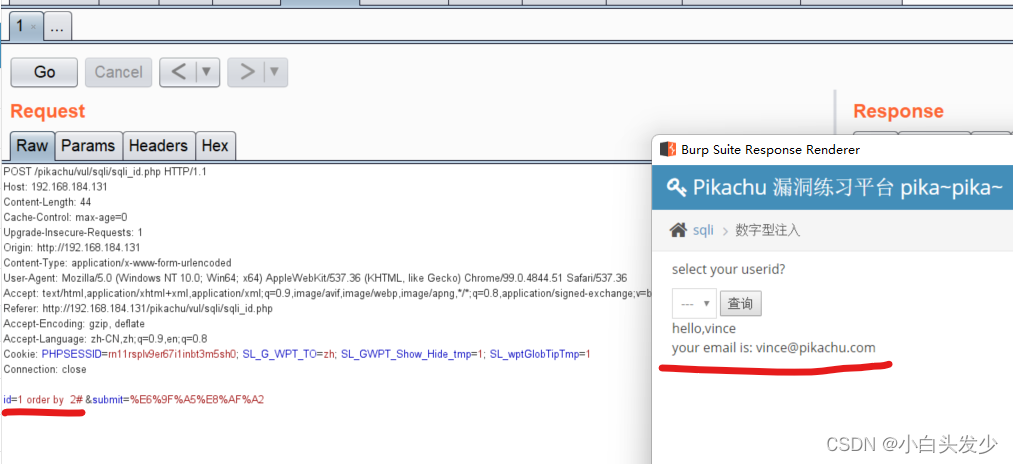1013x464 pixels.
Task: Click the grayed Cancel button
Action: [x=118, y=72]
